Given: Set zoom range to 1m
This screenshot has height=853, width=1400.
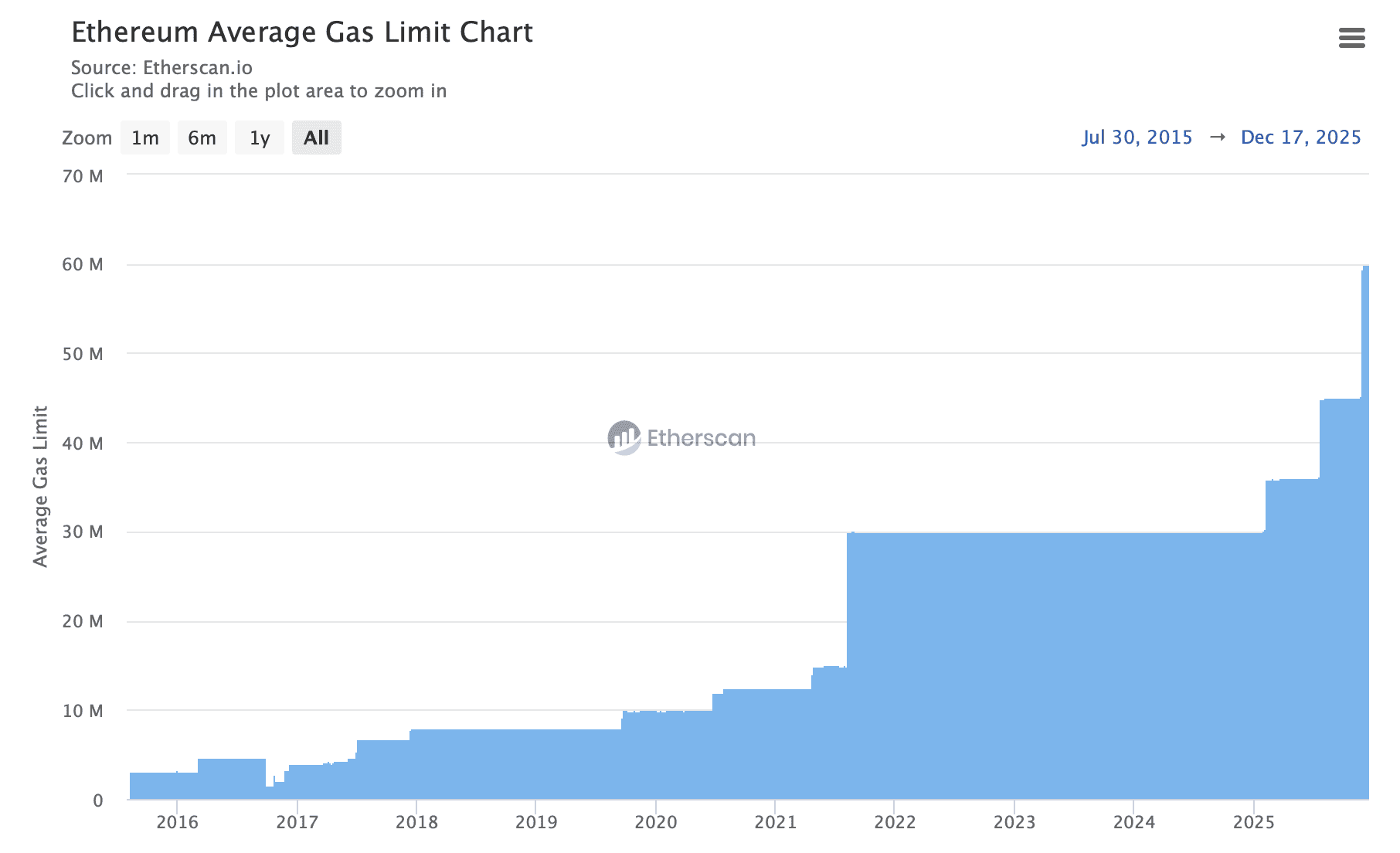Looking at the screenshot, I should (x=145, y=138).
